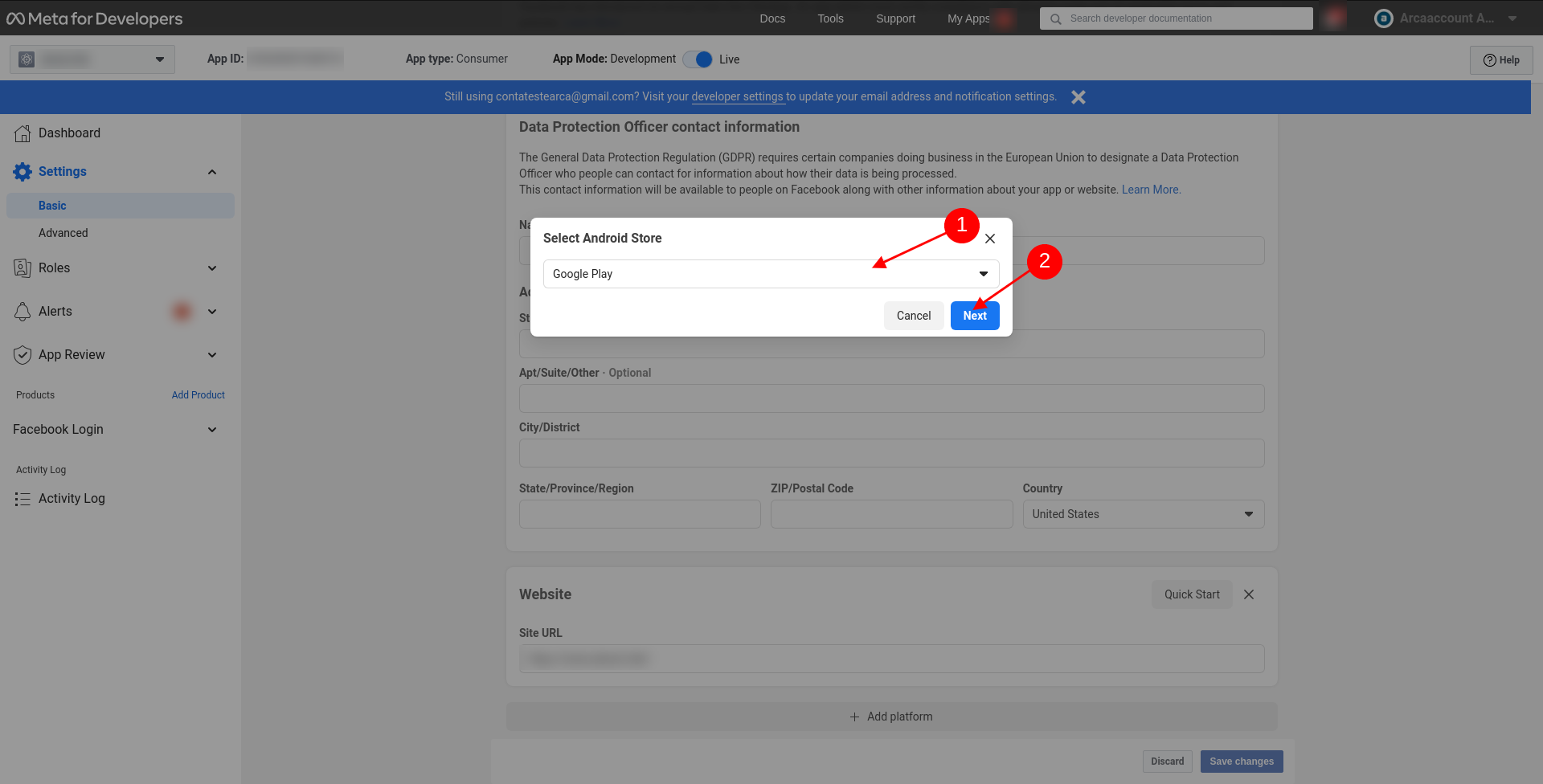This screenshot has width=1543, height=784.
Task: Click the App Review shield icon
Action: 23,355
